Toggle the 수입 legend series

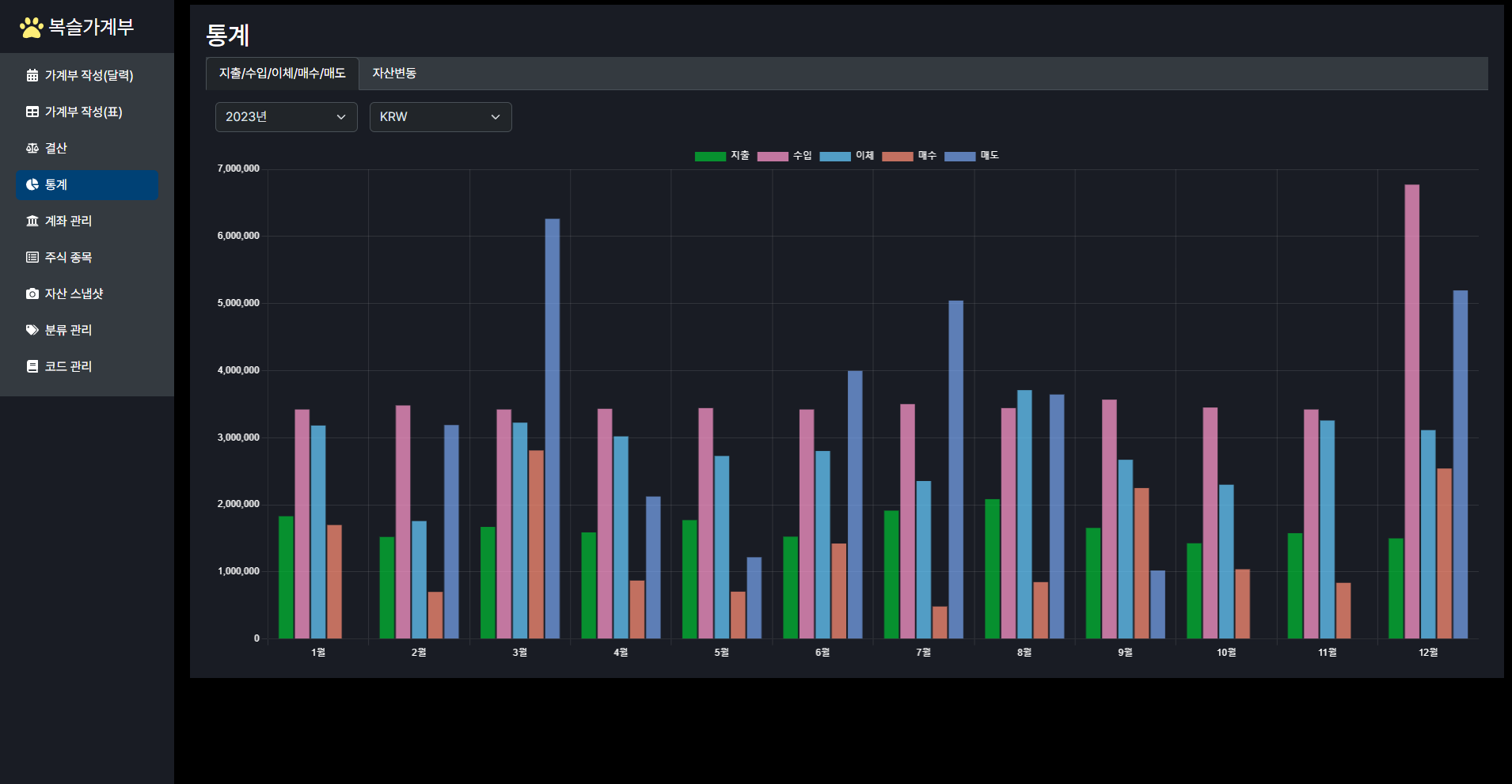pyautogui.click(x=784, y=156)
